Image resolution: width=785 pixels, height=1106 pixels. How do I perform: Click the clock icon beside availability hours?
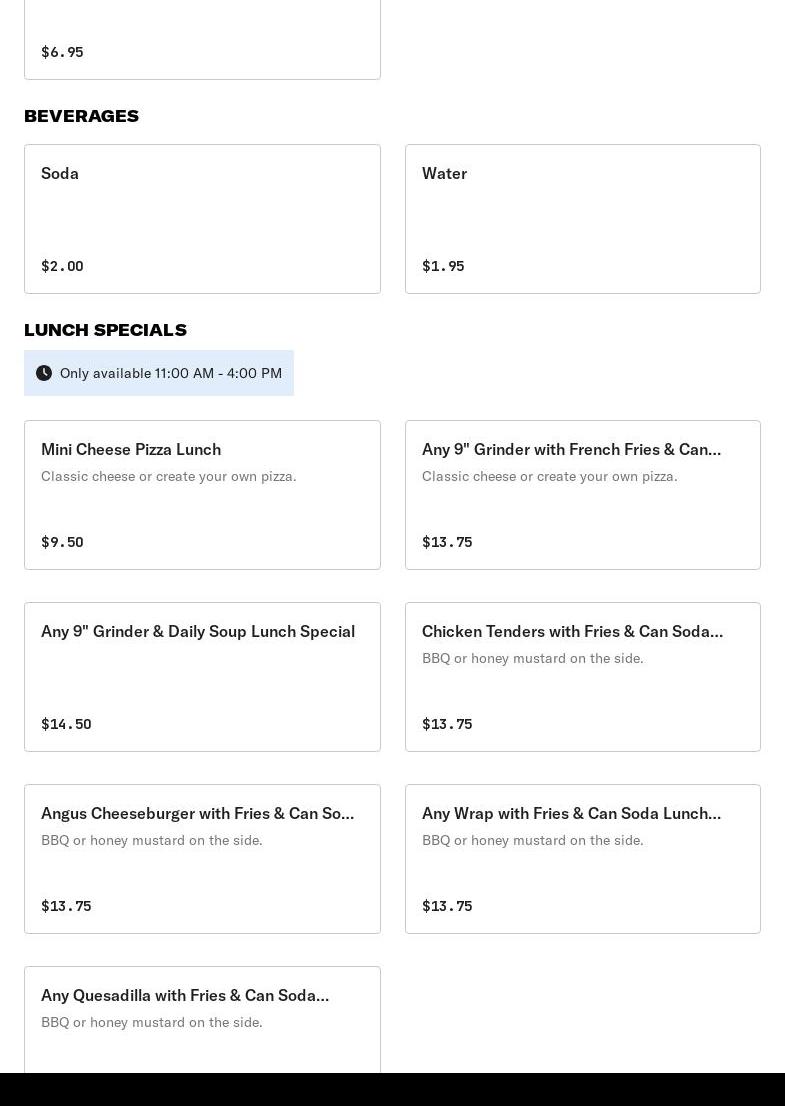[44, 373]
